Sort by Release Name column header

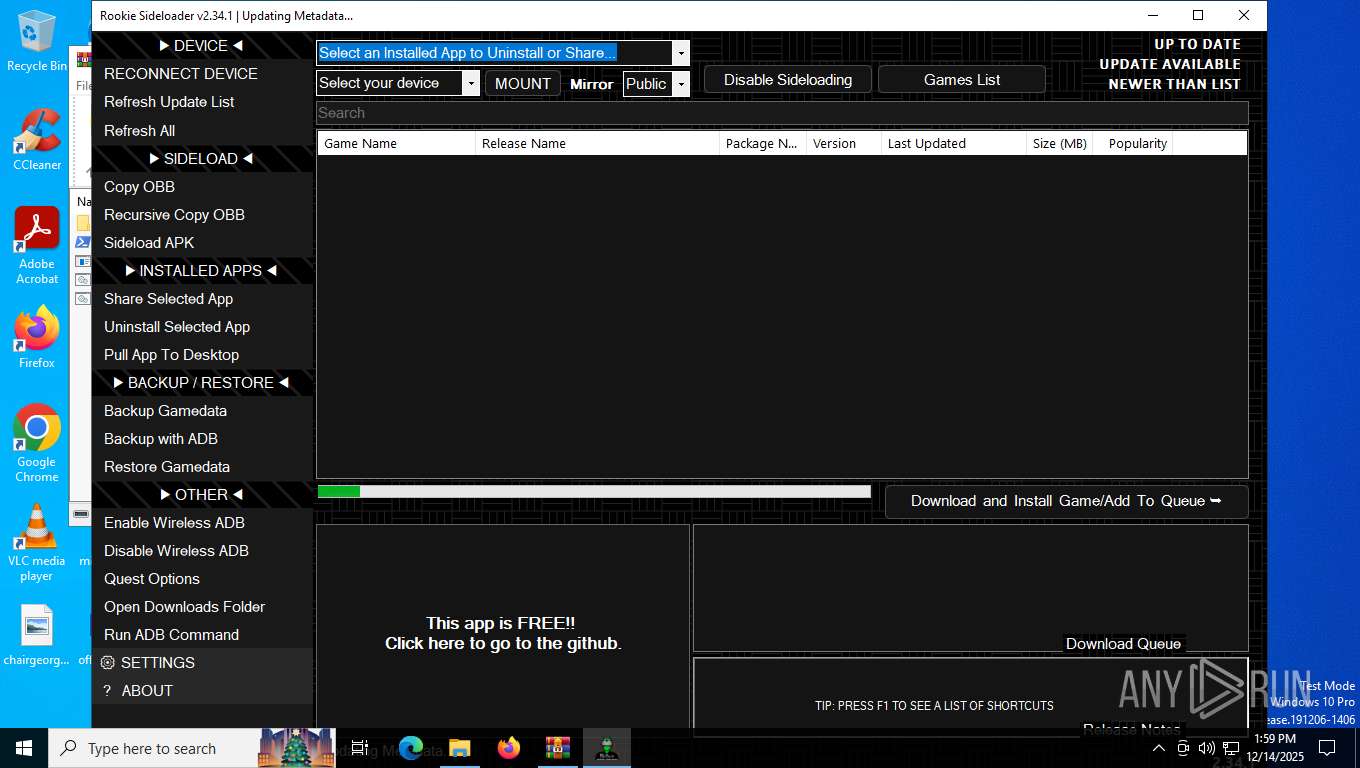(x=598, y=143)
